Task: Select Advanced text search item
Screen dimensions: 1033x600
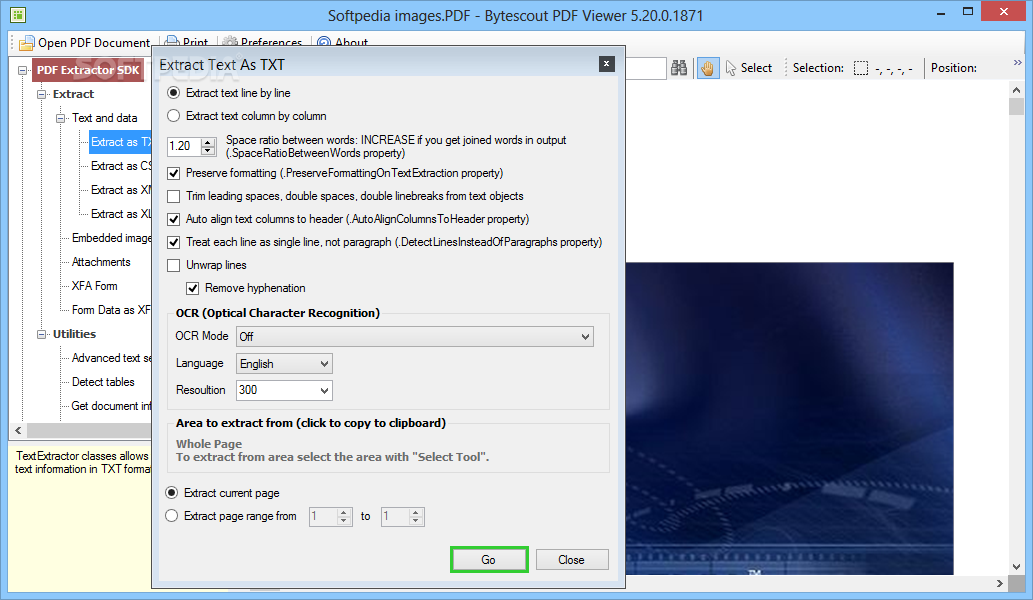Action: (111, 358)
